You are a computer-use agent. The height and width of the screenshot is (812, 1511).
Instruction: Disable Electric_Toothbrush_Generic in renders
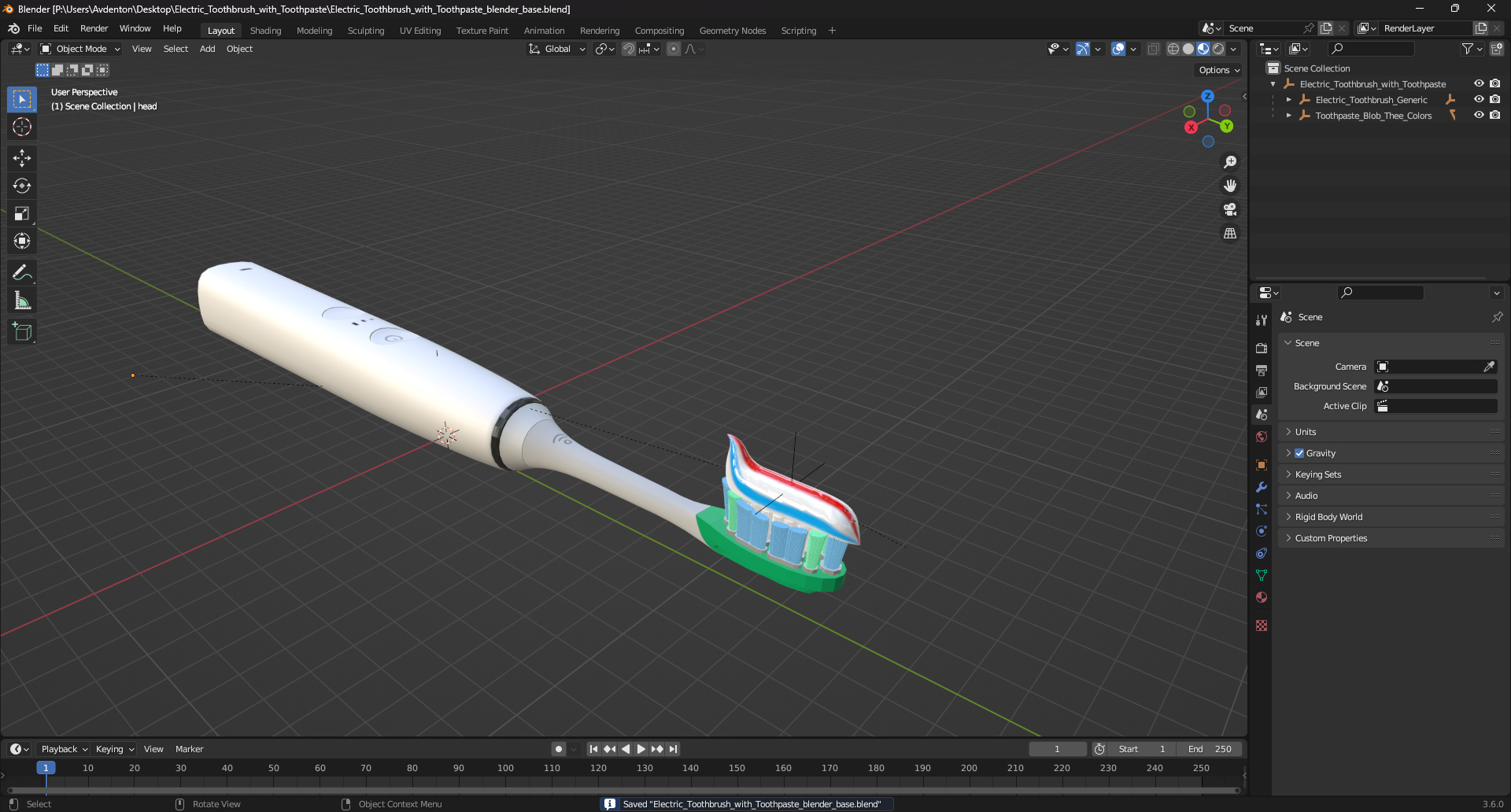(x=1494, y=99)
